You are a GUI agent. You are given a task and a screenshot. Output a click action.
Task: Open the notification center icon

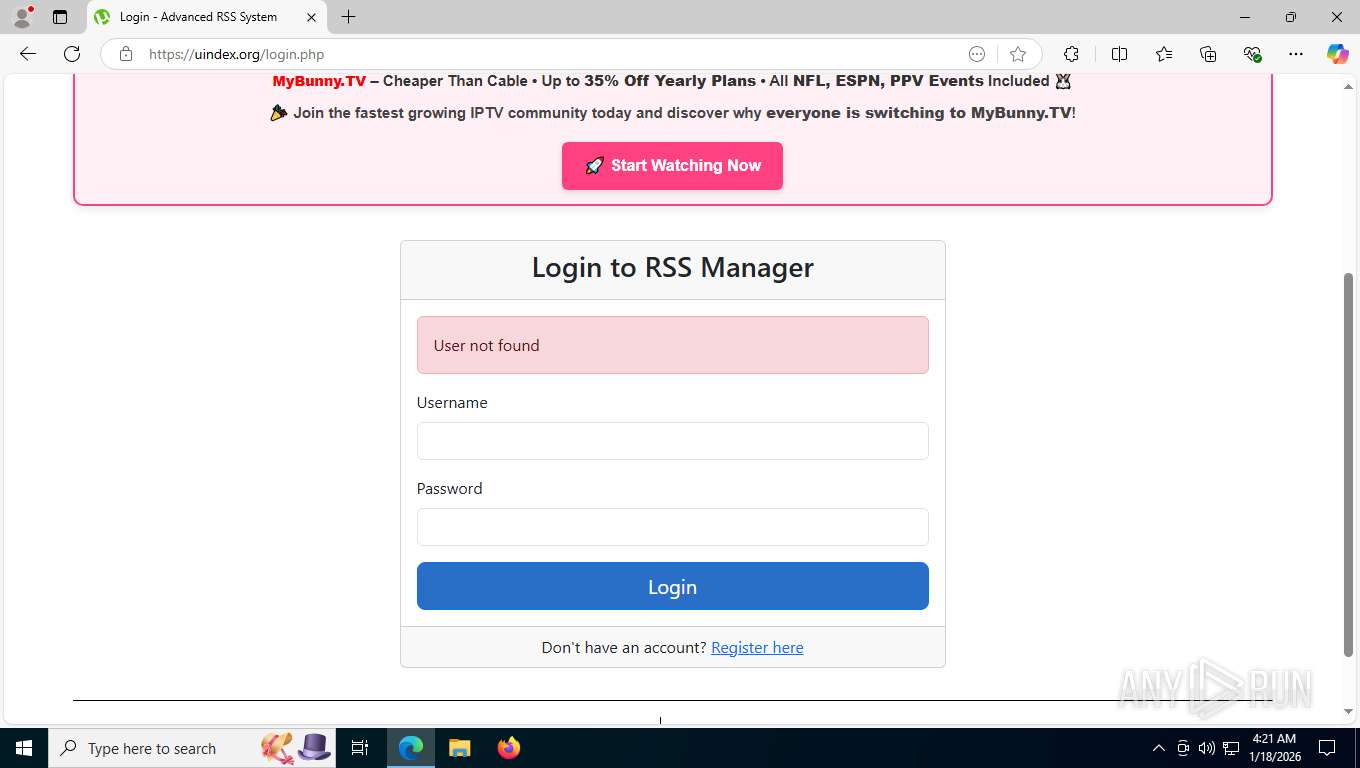click(1327, 748)
